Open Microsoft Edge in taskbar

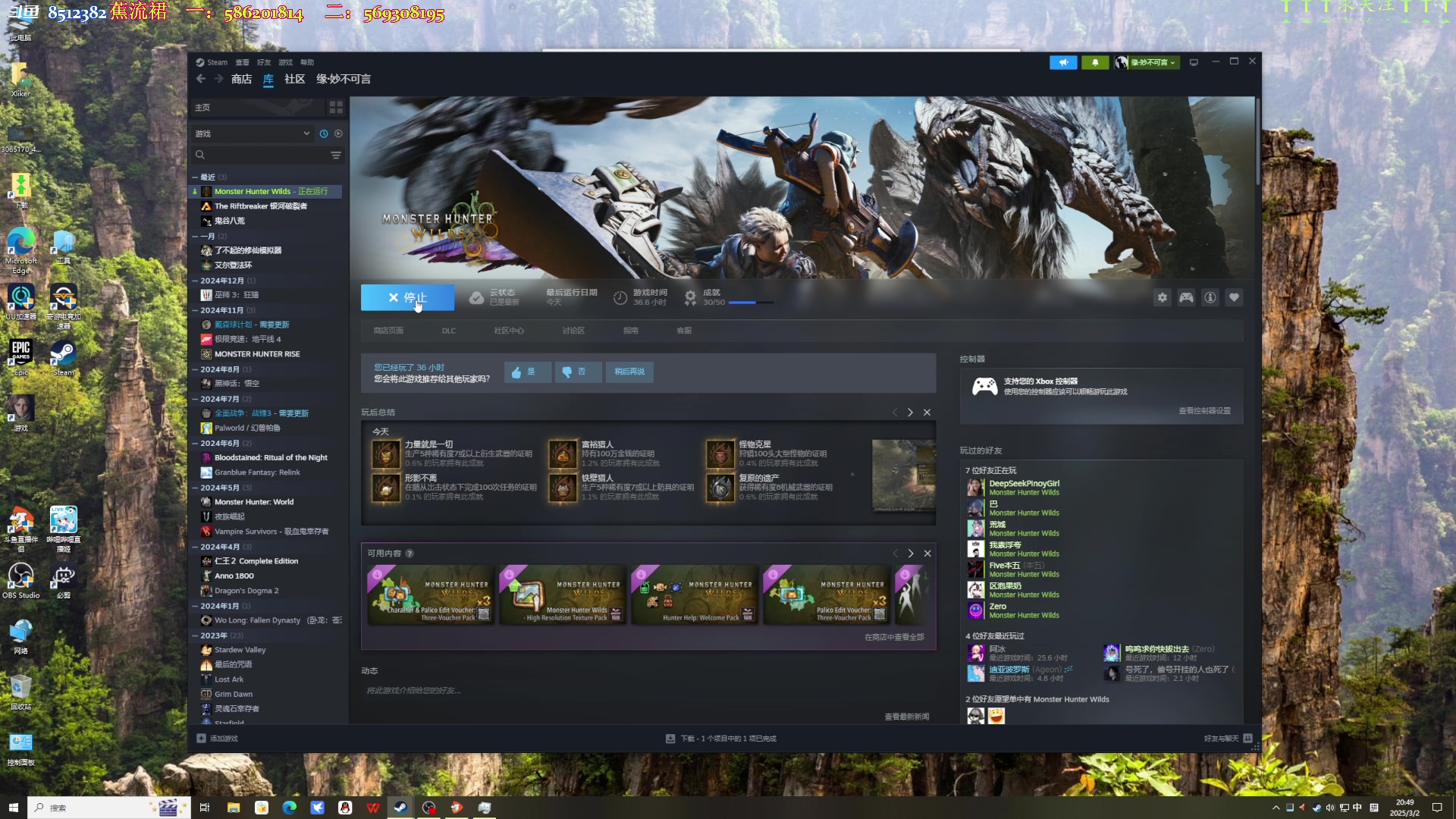[x=290, y=808]
